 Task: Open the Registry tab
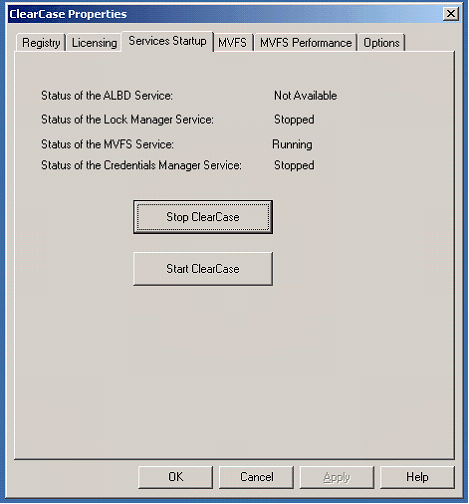(41, 43)
